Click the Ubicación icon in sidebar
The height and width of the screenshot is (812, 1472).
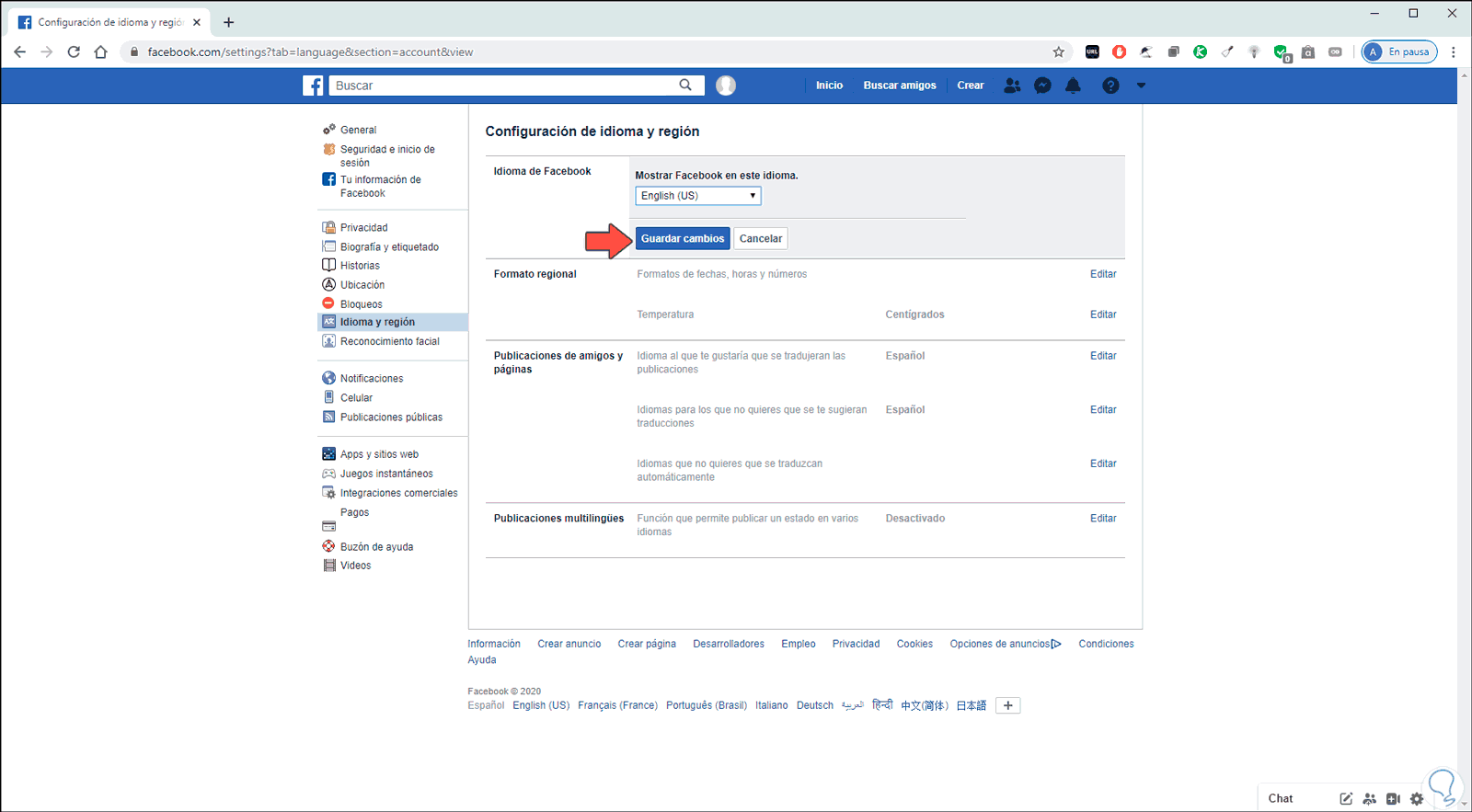coord(328,285)
